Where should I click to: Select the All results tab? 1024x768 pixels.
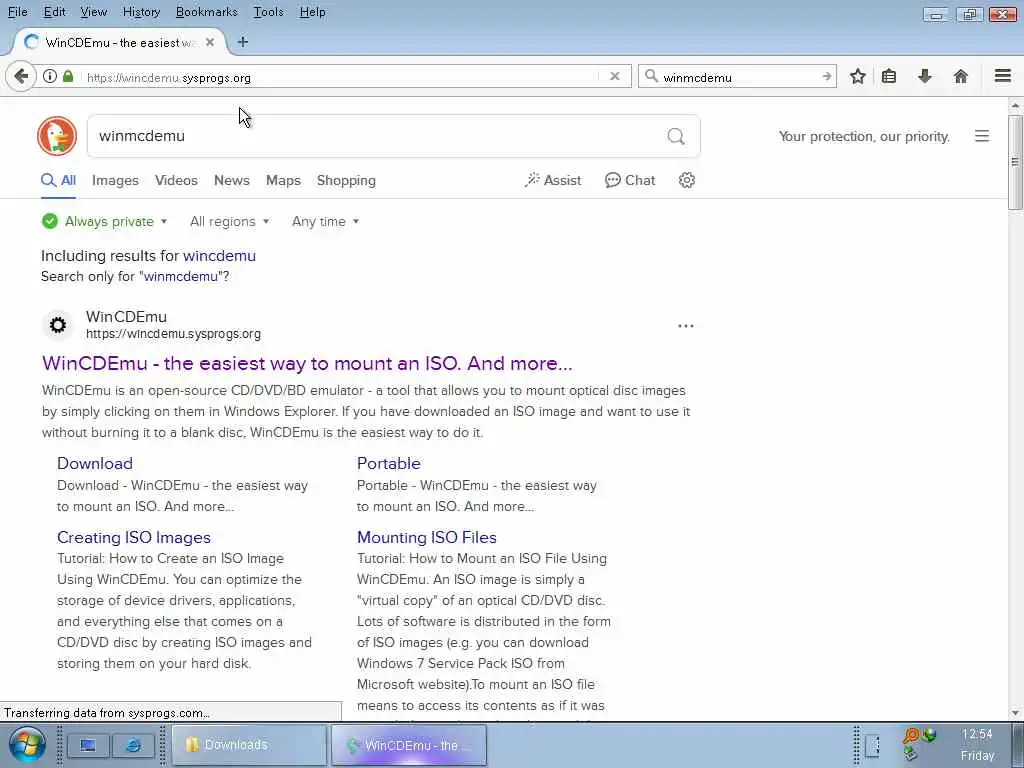(58, 180)
